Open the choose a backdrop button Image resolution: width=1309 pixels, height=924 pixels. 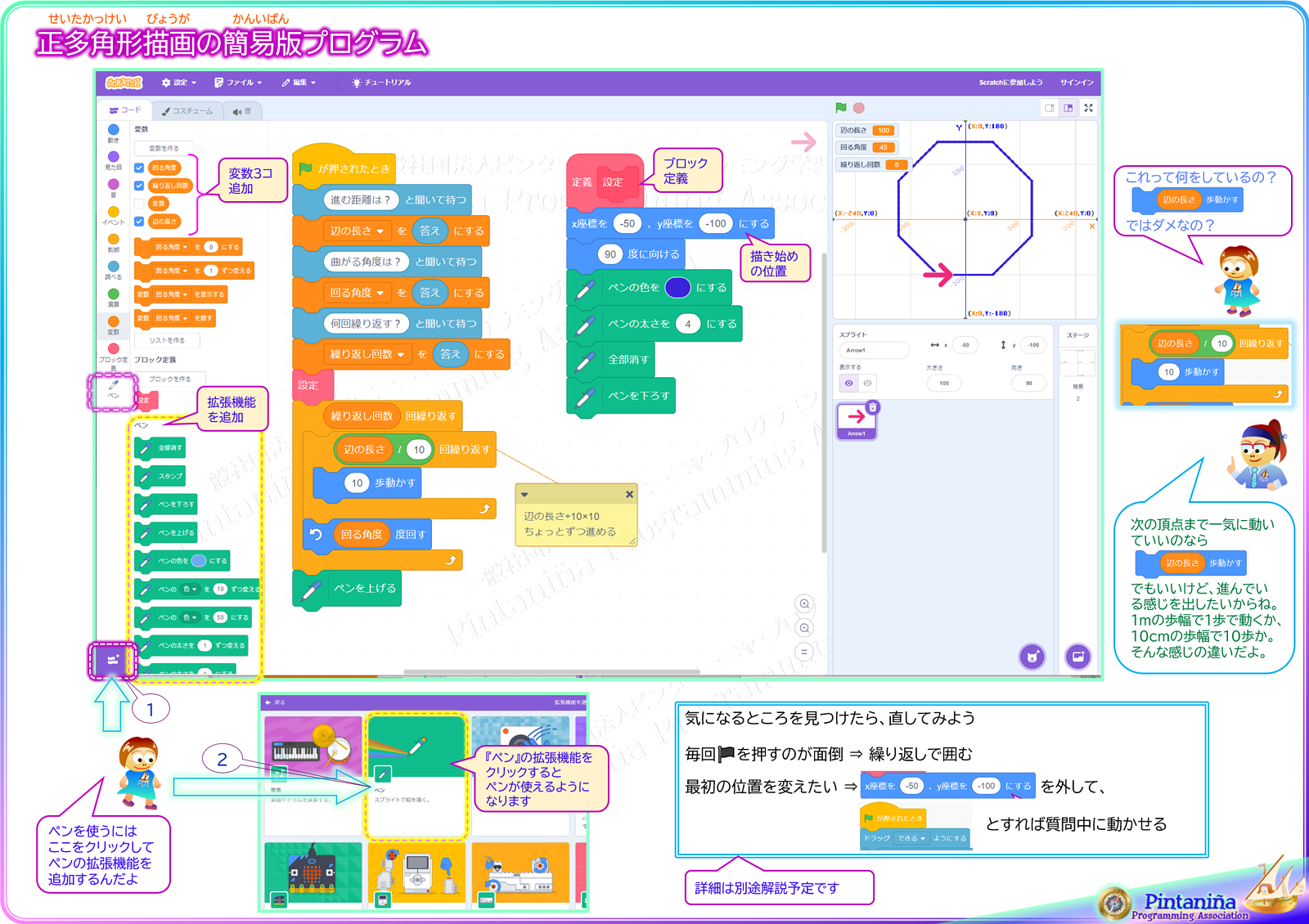tap(1078, 657)
